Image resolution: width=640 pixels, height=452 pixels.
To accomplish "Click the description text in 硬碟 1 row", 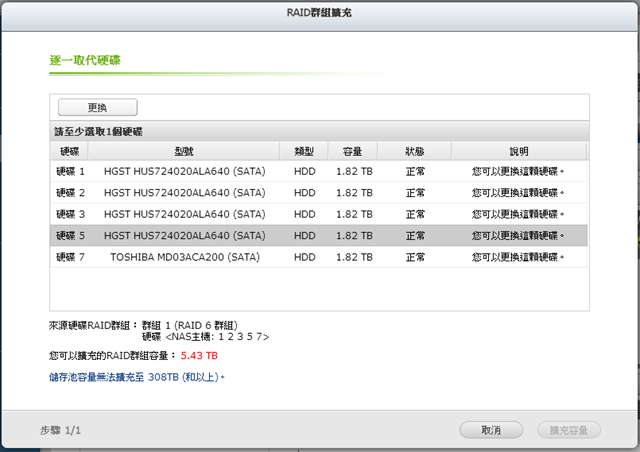I will pyautogui.click(x=518, y=171).
